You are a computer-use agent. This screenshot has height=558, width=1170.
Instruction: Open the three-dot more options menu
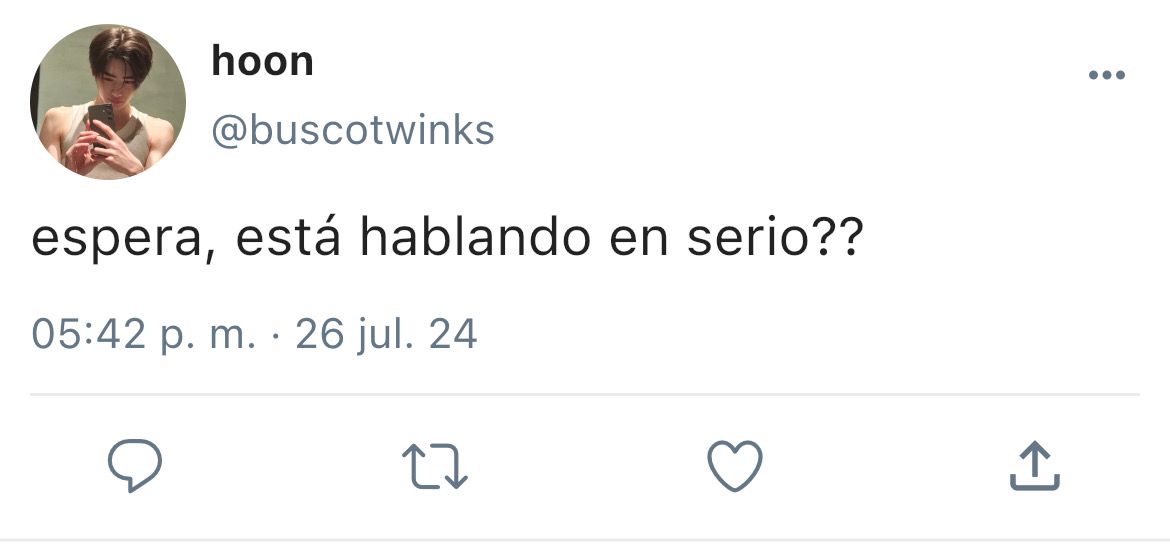point(1107,75)
